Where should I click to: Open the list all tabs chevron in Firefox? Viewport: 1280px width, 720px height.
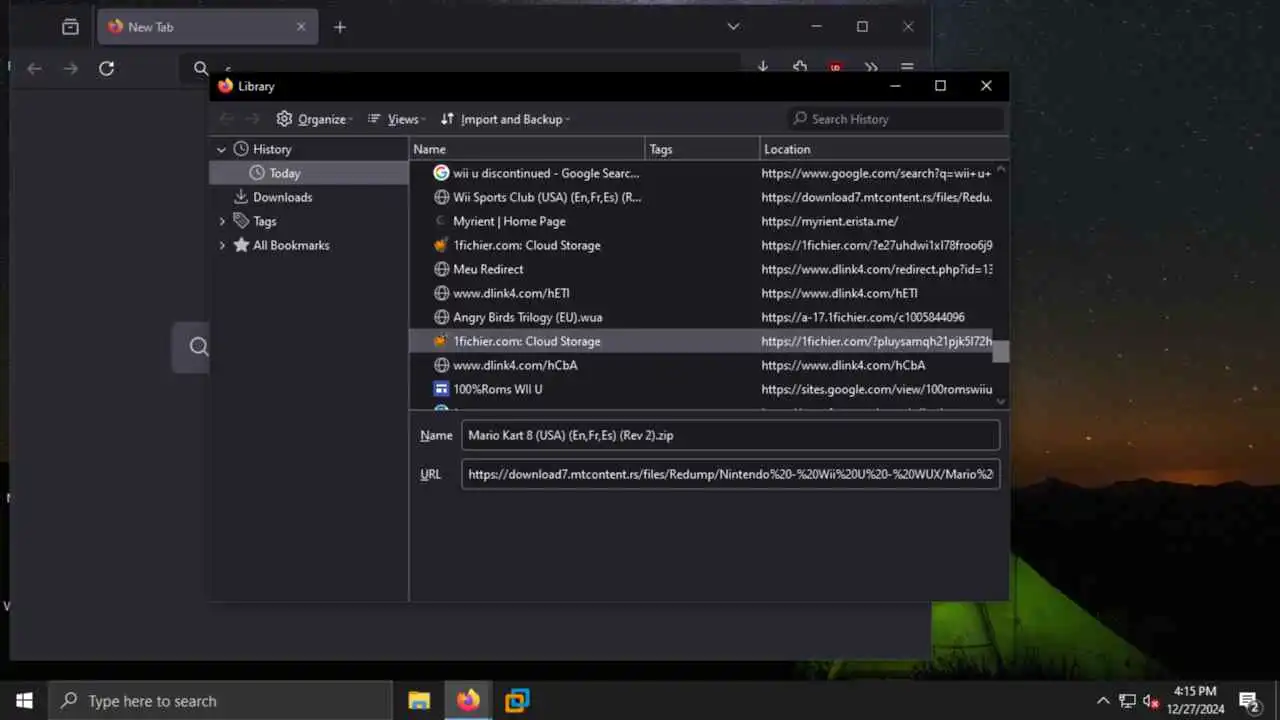pyautogui.click(x=733, y=27)
